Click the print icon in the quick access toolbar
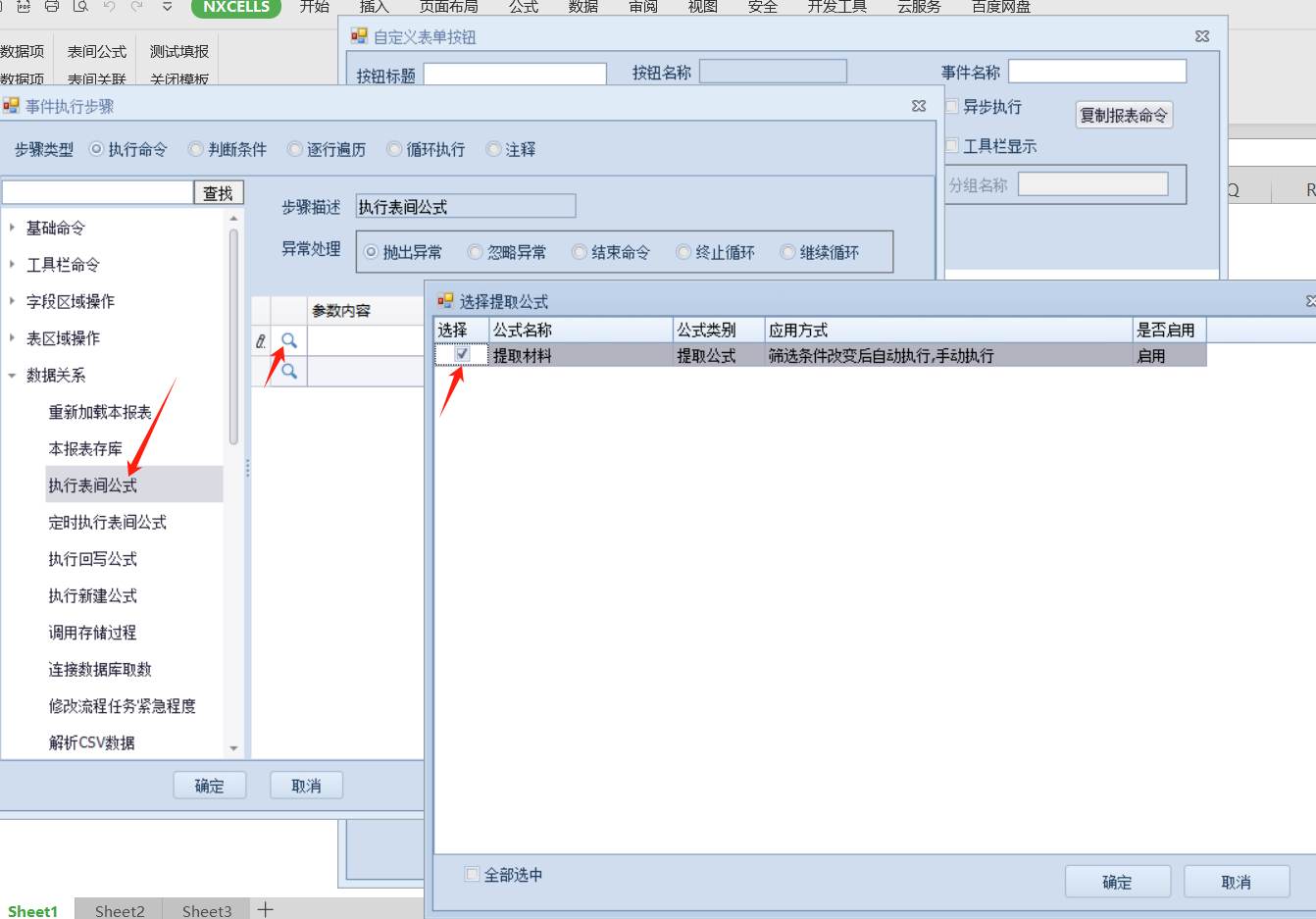Screen dimensions: 1316x919 [x=52, y=6]
